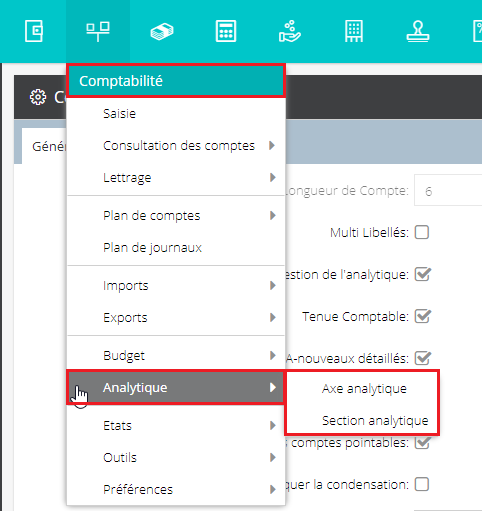Expand Plan de comptes submenu arrow
The height and width of the screenshot is (511, 482).
(x=272, y=215)
